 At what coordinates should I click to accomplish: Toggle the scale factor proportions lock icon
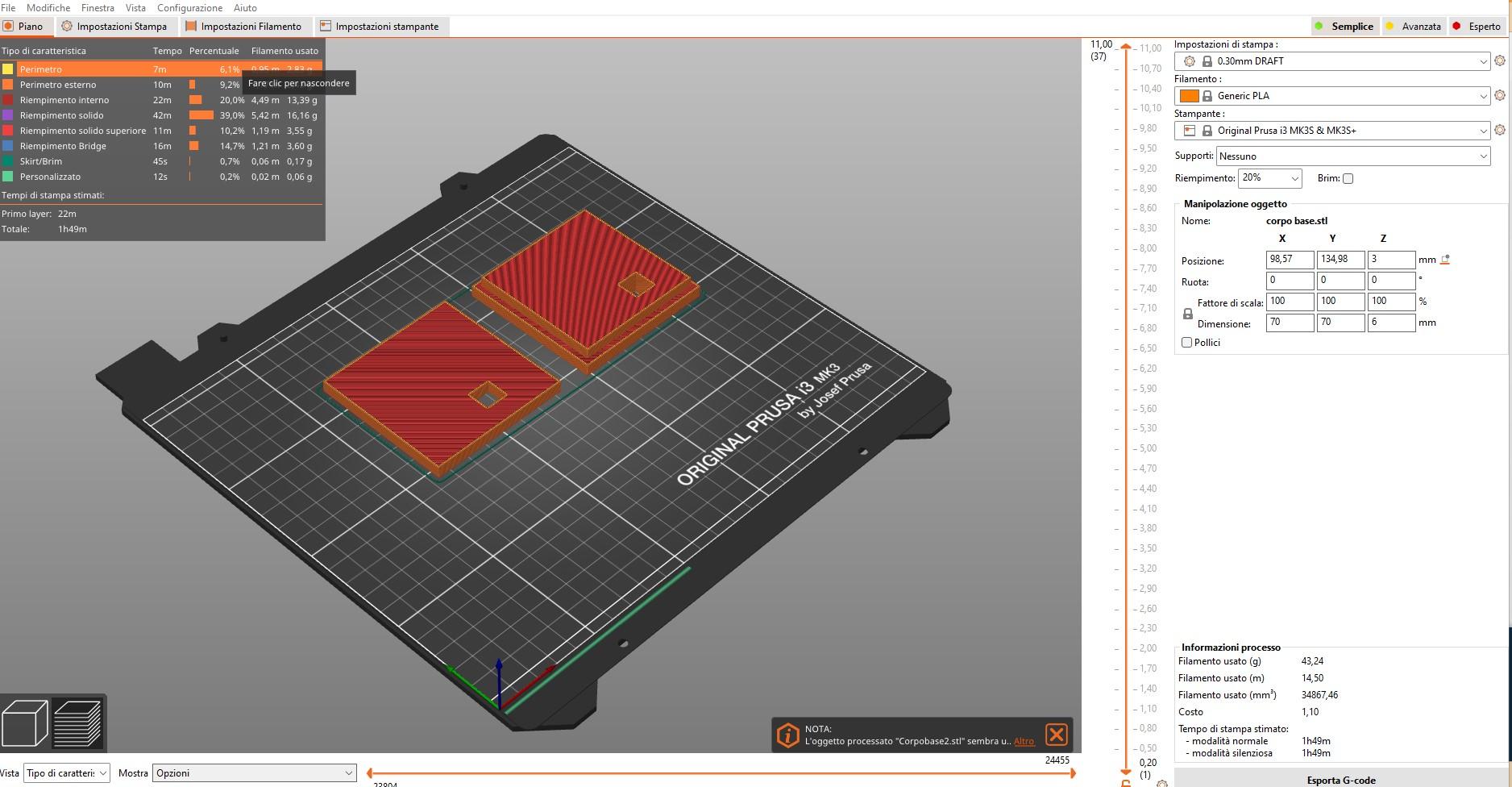coord(1187,314)
